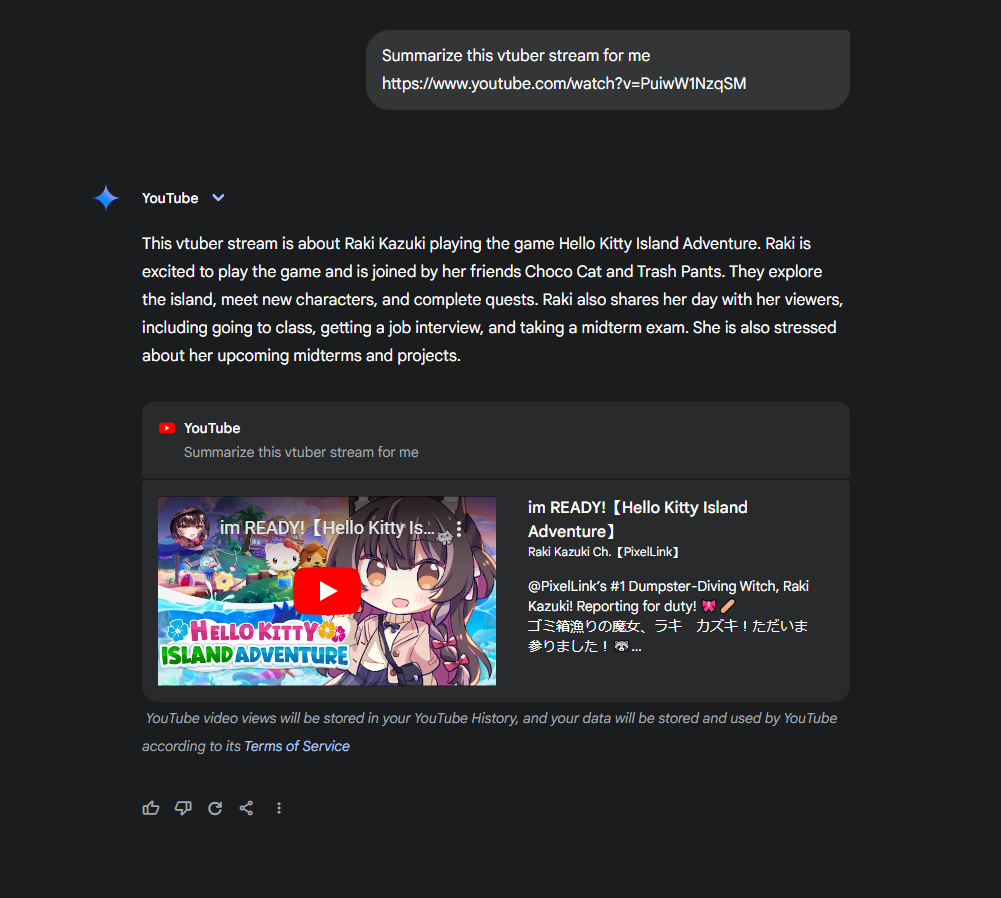Click the Gemini sparkle star icon
The height and width of the screenshot is (898, 1001).
click(106, 198)
